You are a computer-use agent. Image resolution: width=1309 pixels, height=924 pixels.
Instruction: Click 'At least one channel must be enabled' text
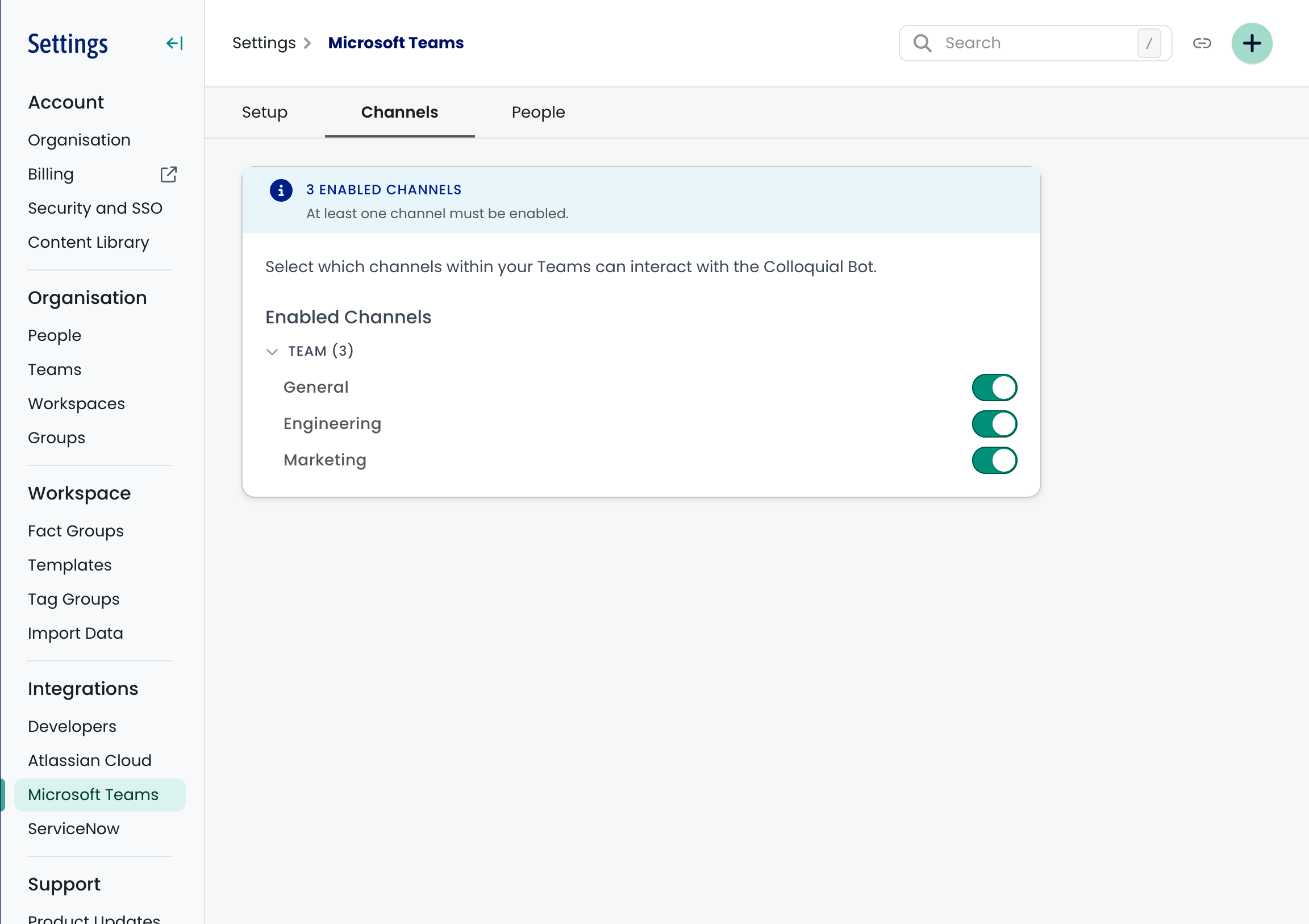click(x=437, y=214)
